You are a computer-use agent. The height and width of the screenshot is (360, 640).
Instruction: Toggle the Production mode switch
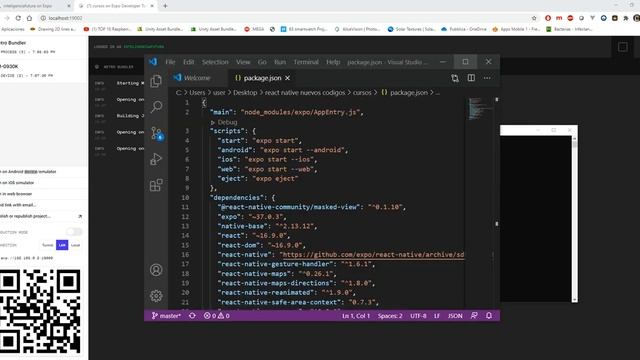pos(74,232)
